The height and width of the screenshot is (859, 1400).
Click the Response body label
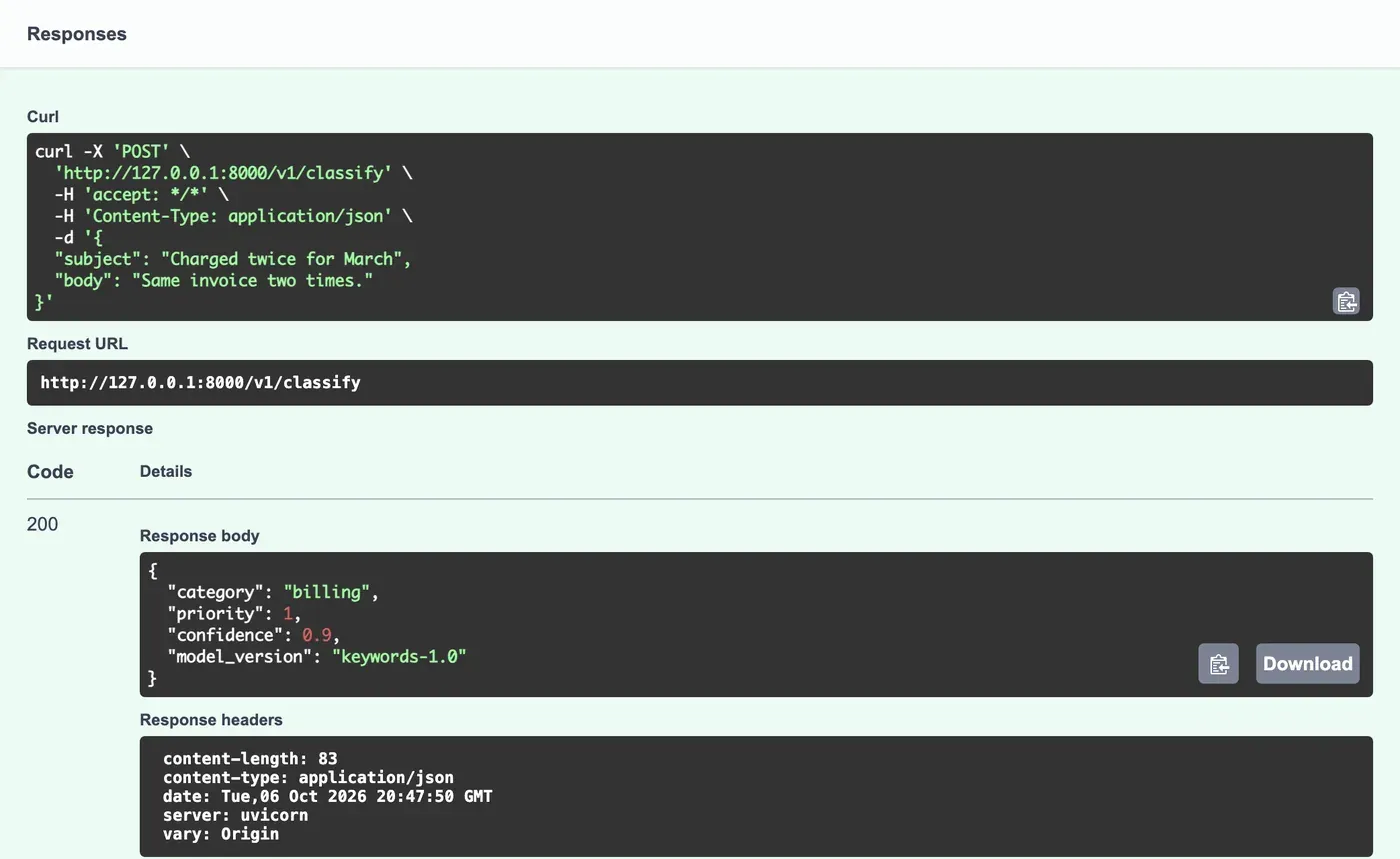(199, 536)
